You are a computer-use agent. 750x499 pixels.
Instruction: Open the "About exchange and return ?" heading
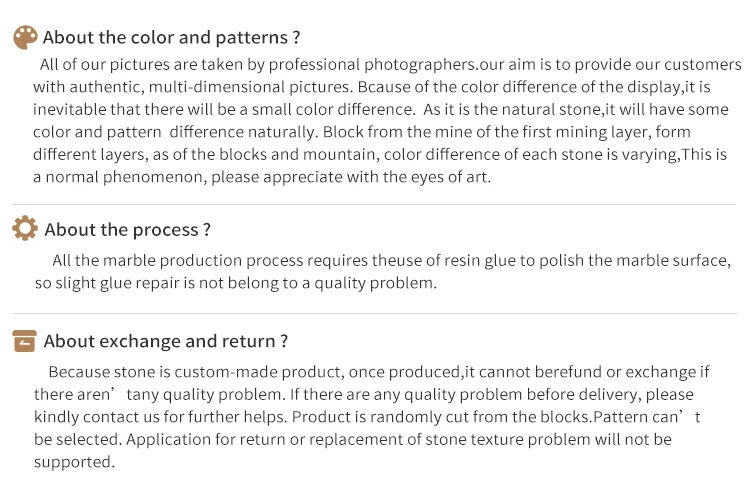[166, 341]
